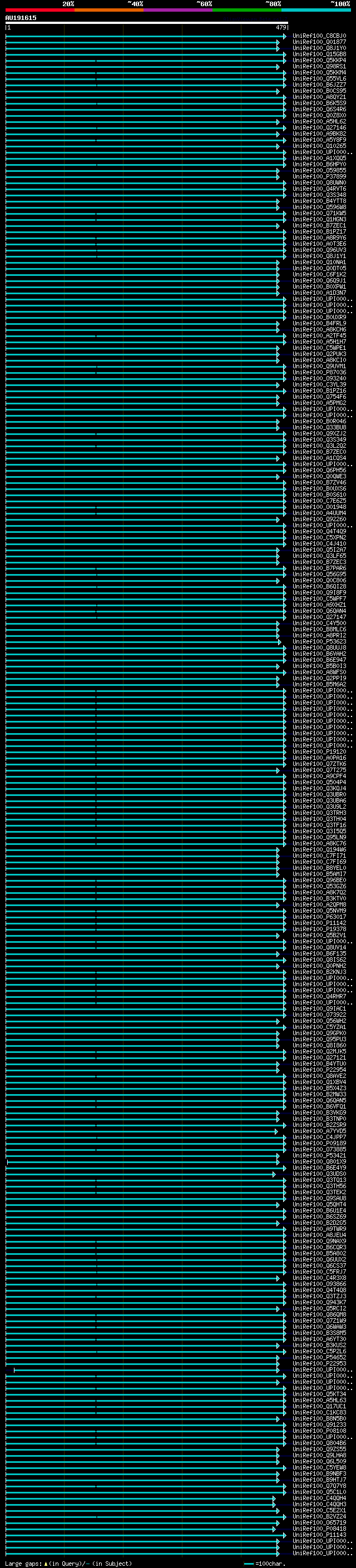Select label UniRef100_Q194W6

(x=319, y=850)
